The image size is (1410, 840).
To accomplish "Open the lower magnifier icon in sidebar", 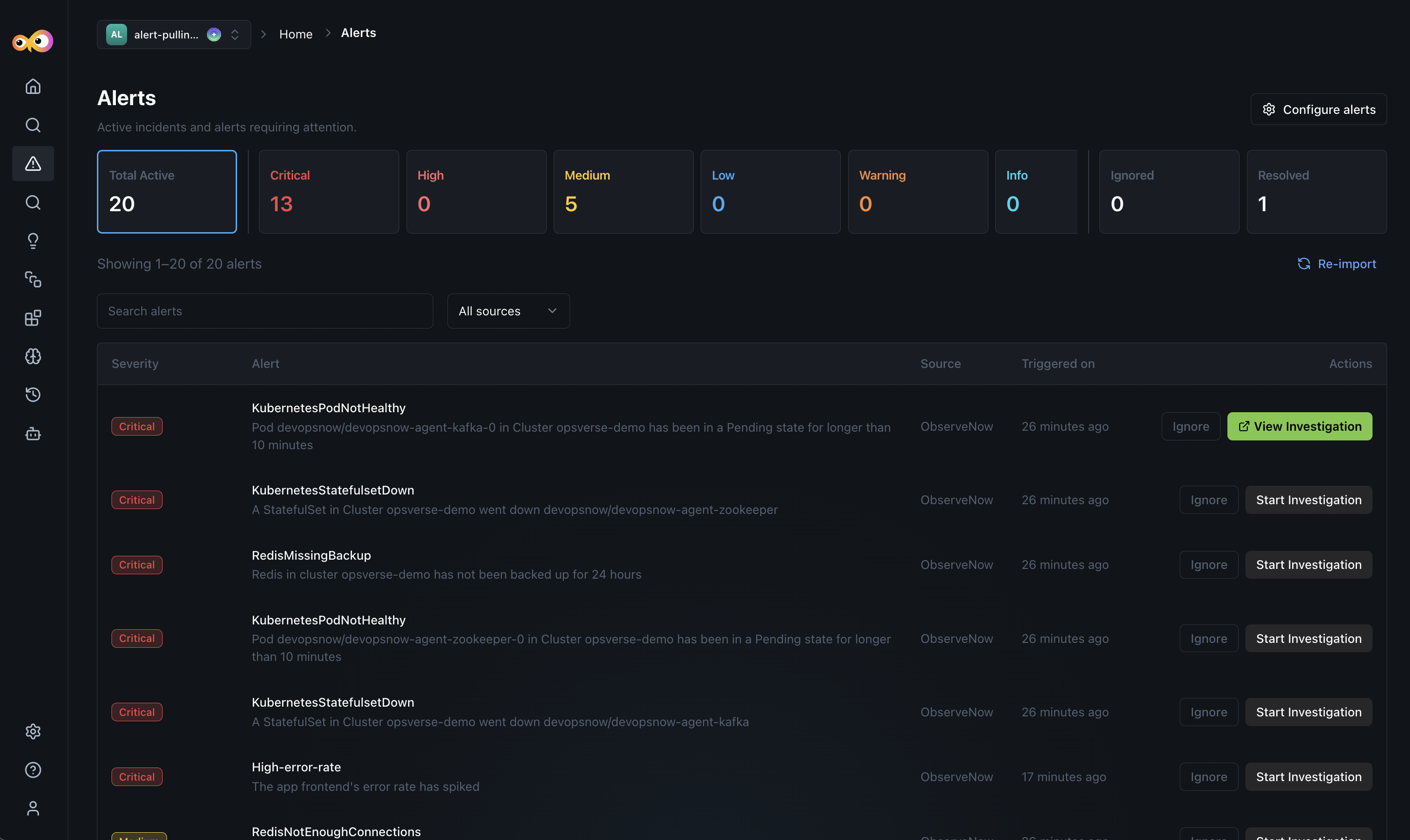I will (x=33, y=202).
